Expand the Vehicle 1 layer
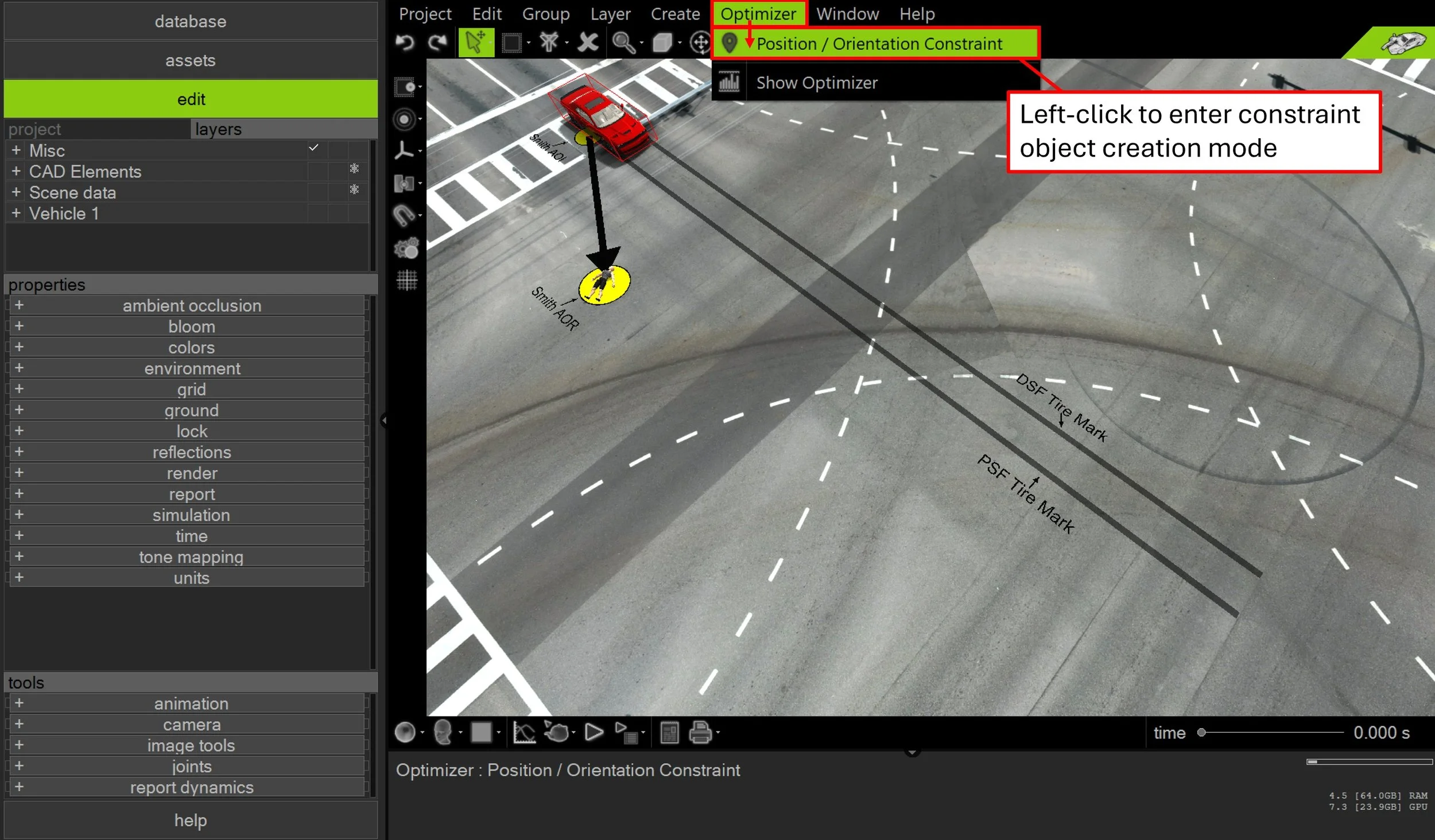This screenshot has width=1435, height=840. 16,213
